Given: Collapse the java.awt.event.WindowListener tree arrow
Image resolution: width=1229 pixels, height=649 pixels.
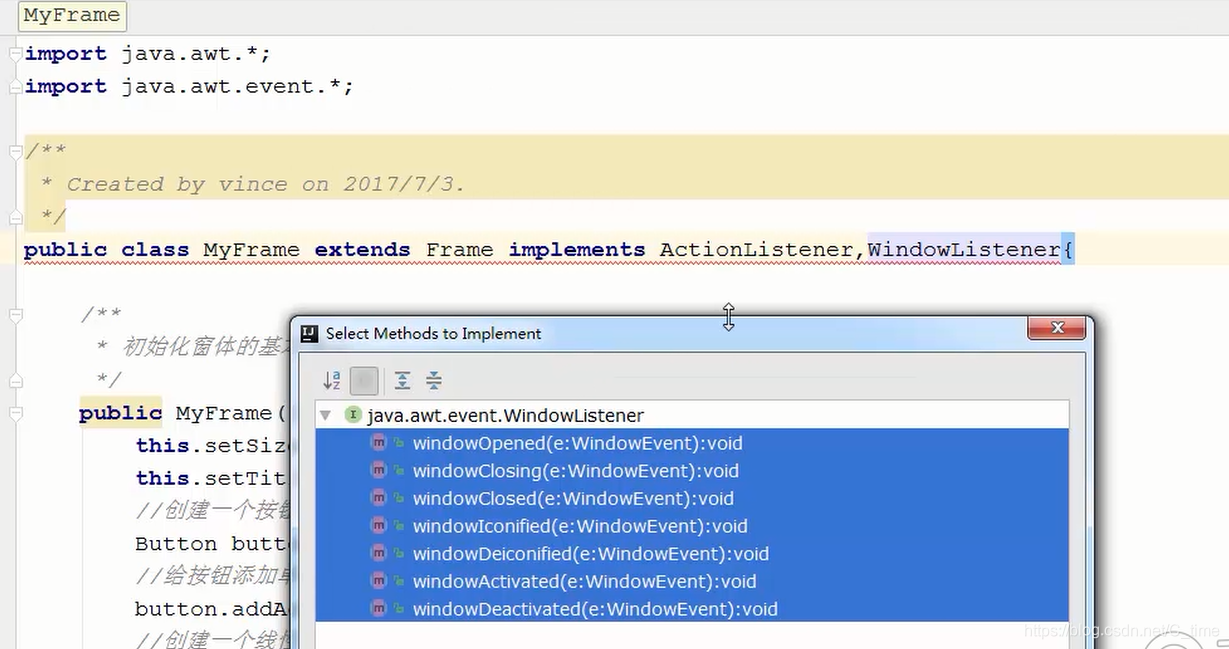Looking at the screenshot, I should click(326, 415).
